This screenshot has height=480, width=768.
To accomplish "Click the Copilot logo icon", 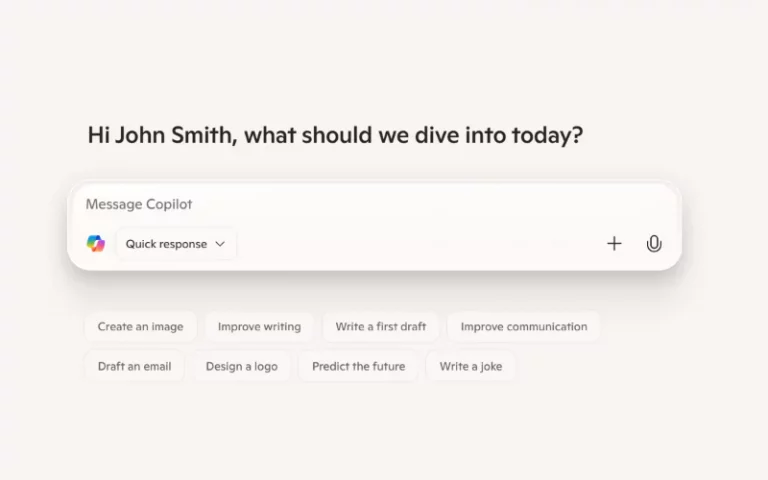I will coord(96,244).
